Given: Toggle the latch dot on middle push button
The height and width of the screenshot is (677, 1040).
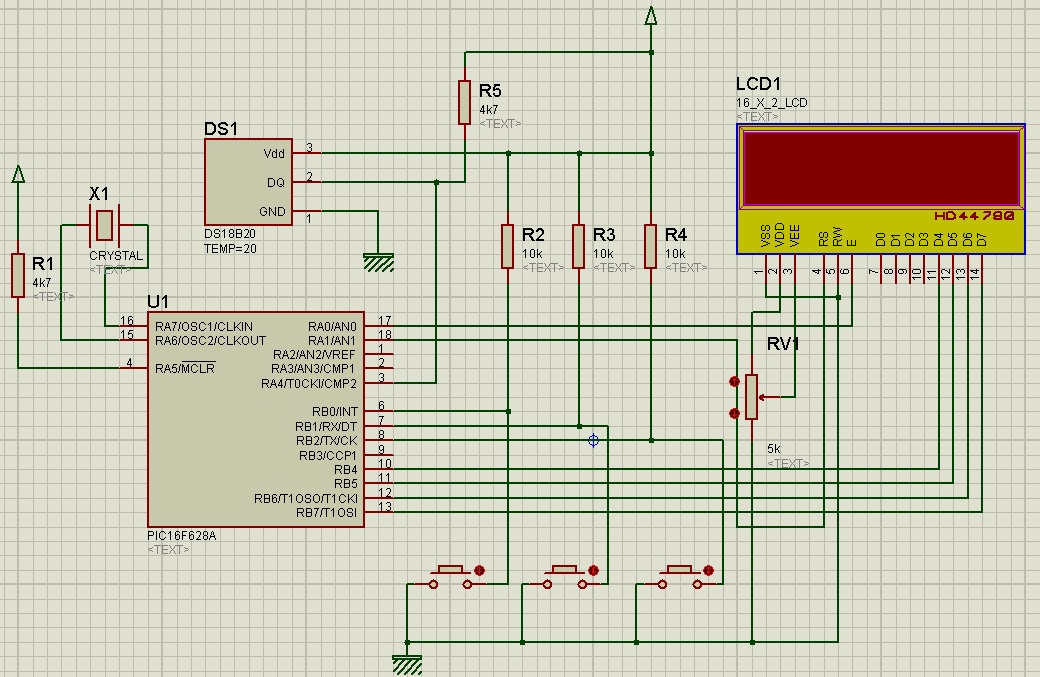Looking at the screenshot, I should pos(595,570).
